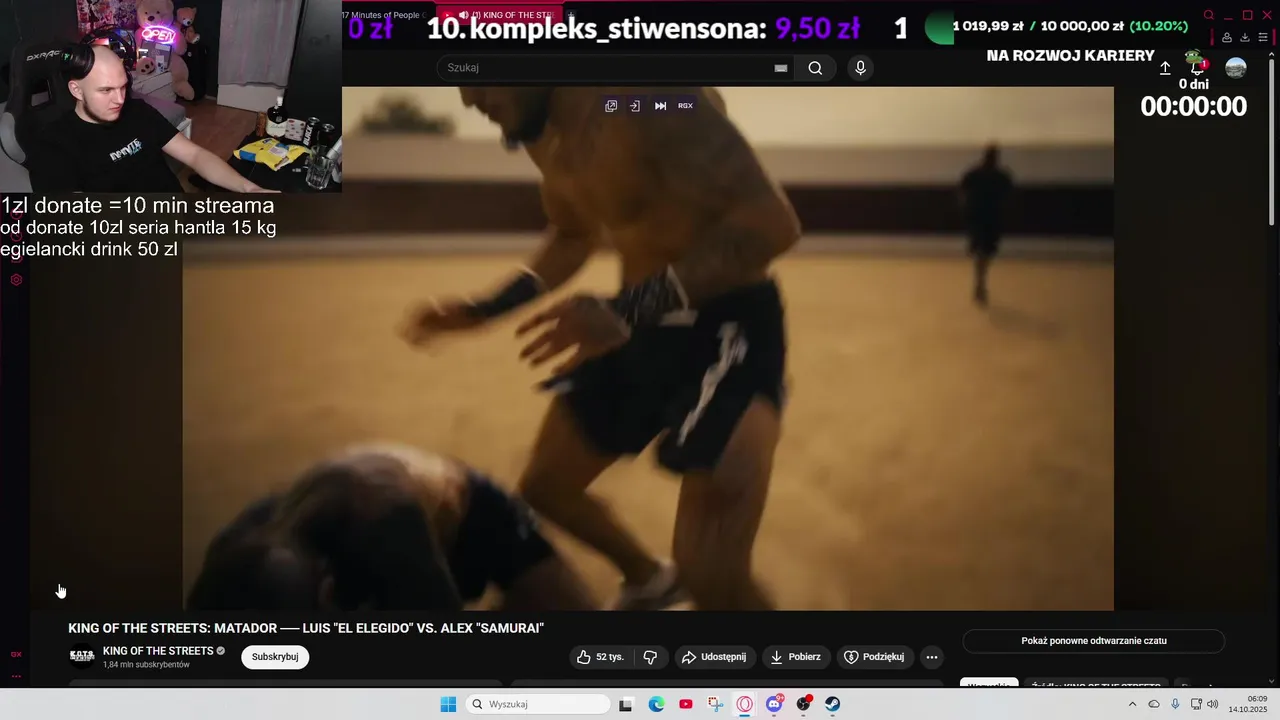Click the Opera GX taskbar icon
The width and height of the screenshot is (1280, 720).
click(x=744, y=704)
